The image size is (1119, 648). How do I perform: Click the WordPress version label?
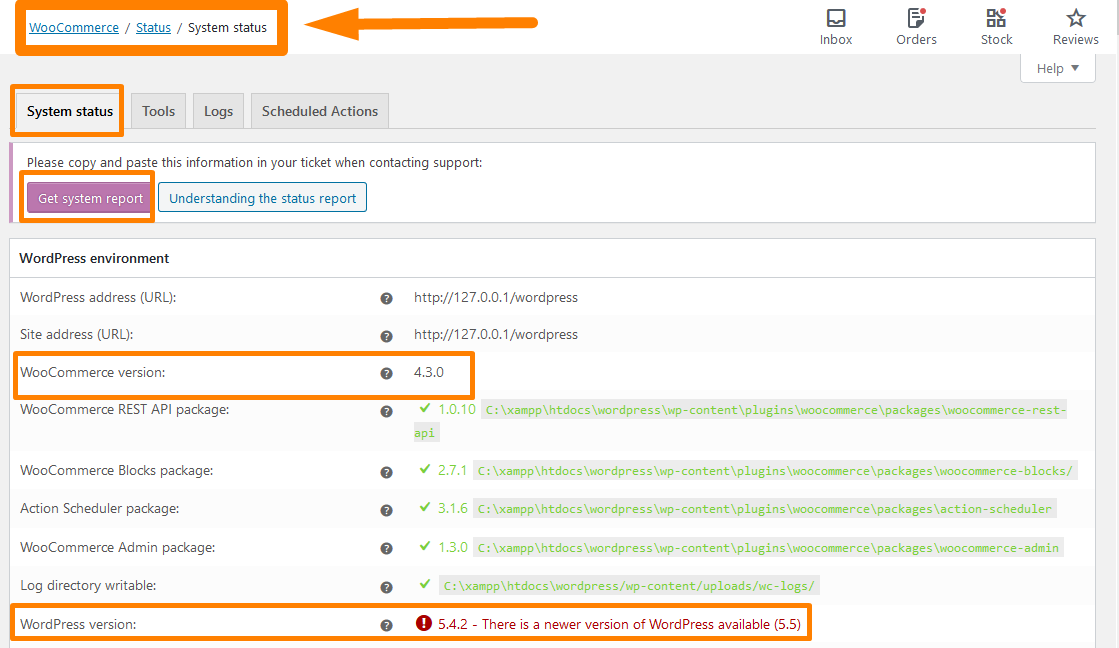click(x=79, y=624)
